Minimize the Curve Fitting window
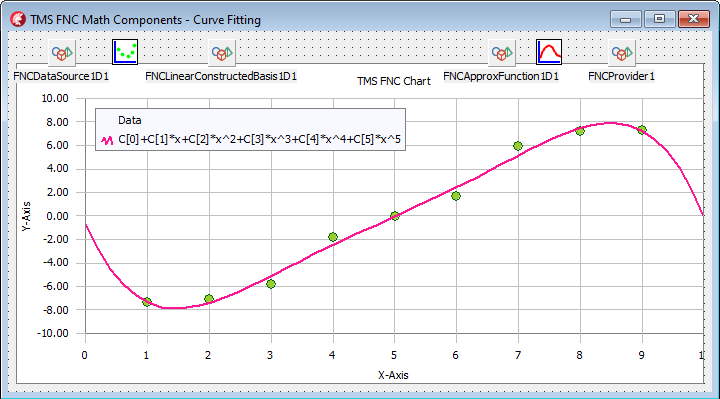Viewport: 720px width, 399px height. coord(625,19)
